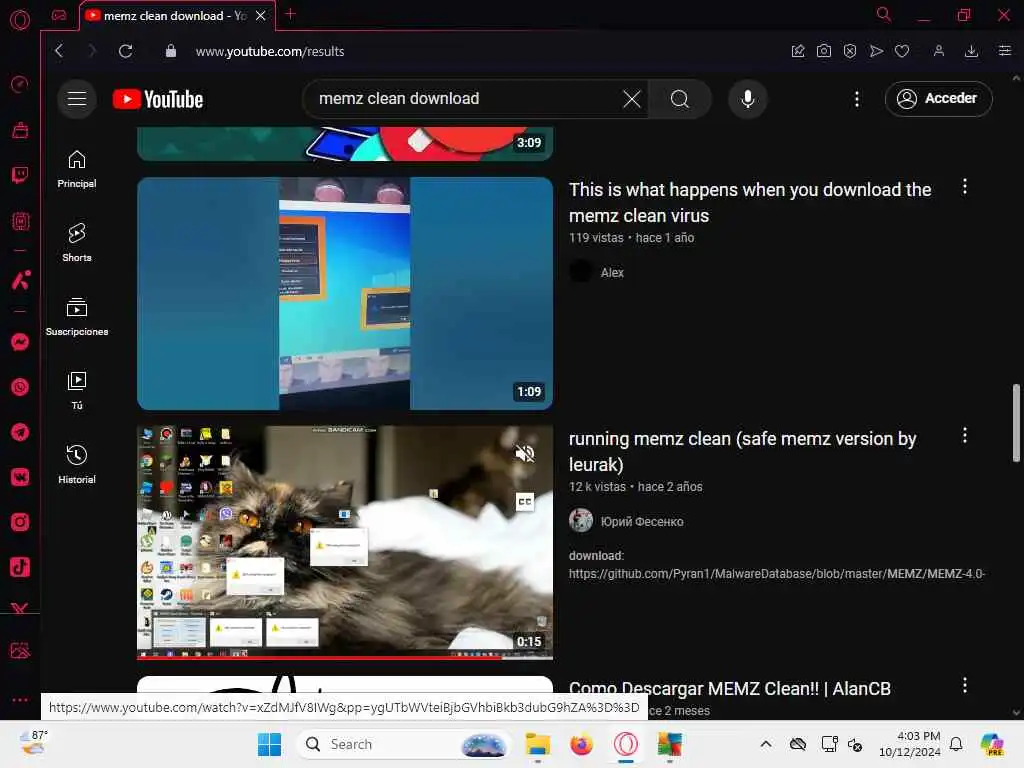Open browser downloads icon

click(971, 51)
